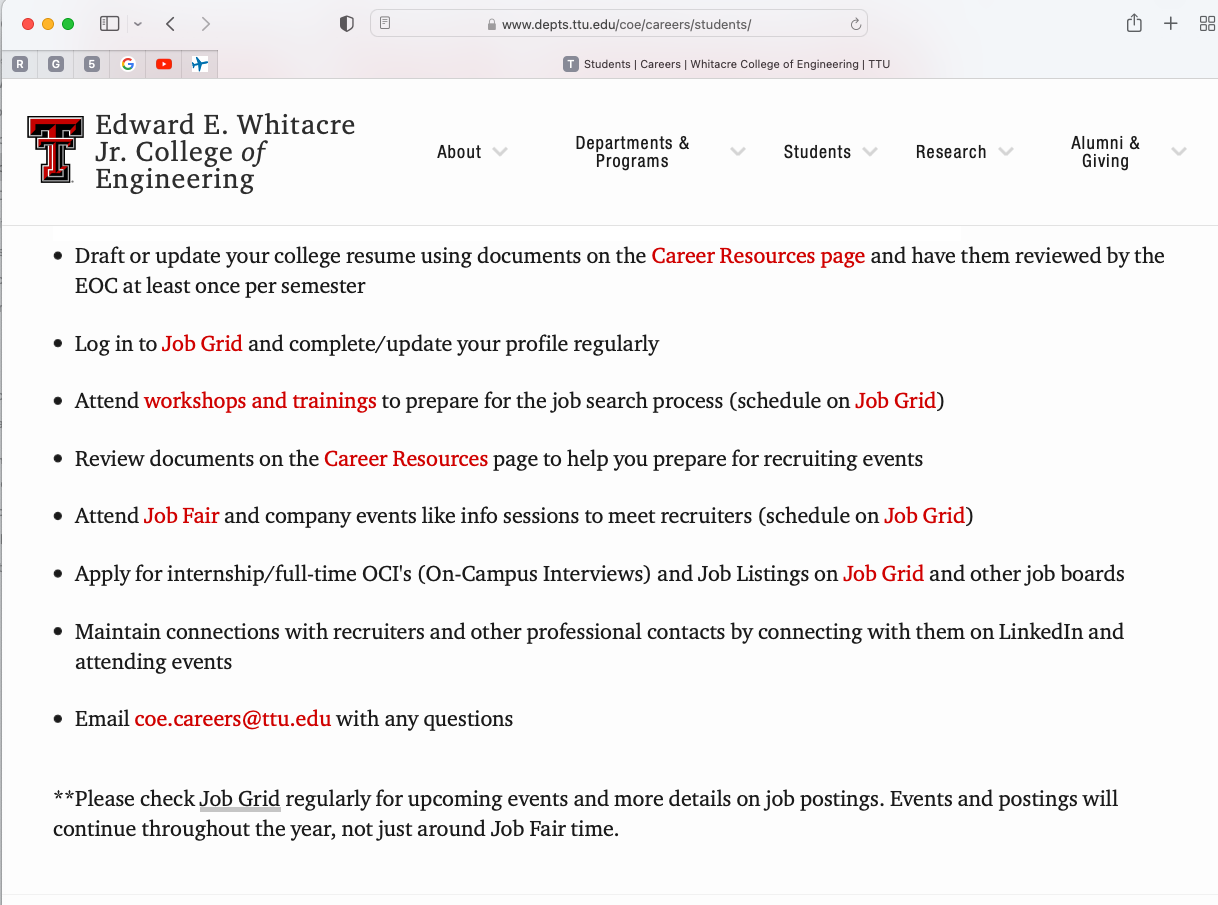Show the tab overview grid
Image resolution: width=1218 pixels, height=905 pixels.
coord(1207,24)
